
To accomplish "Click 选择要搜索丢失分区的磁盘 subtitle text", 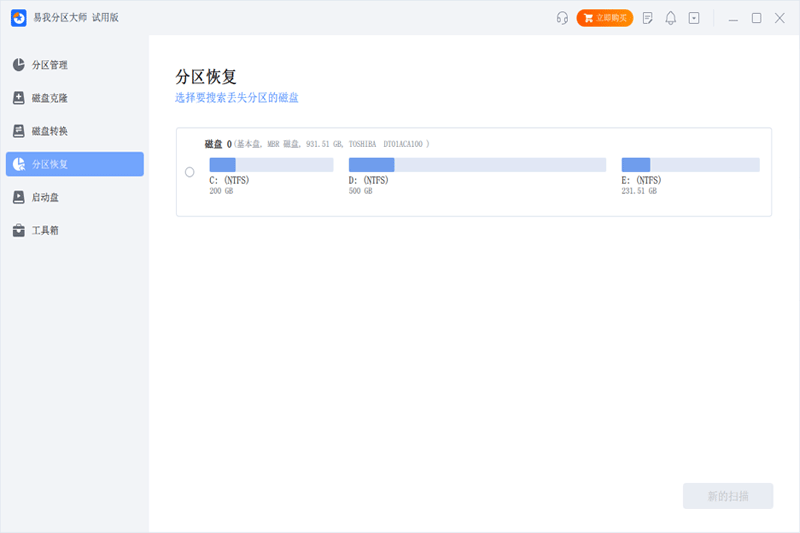I will 237,98.
